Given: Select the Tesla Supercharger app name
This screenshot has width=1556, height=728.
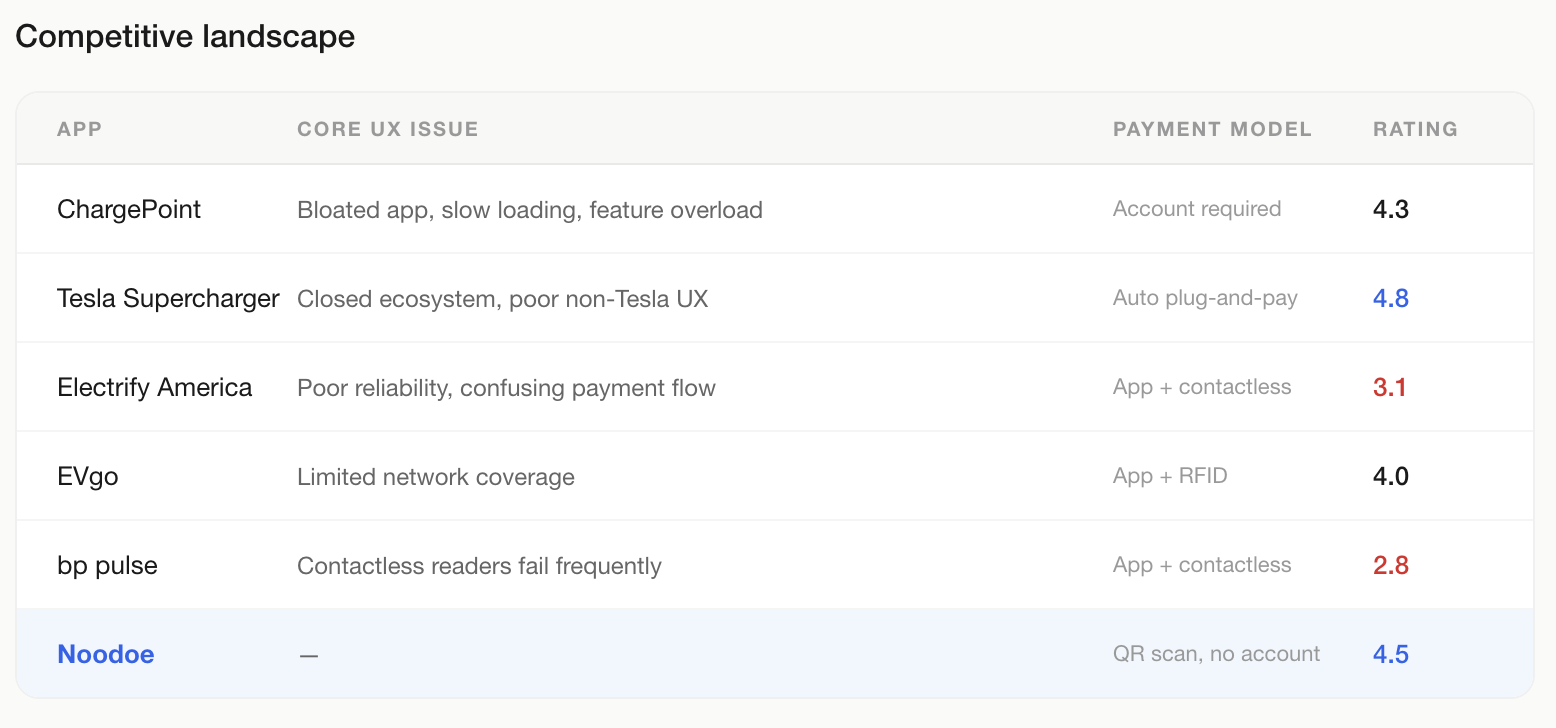Looking at the screenshot, I should coord(168,298).
